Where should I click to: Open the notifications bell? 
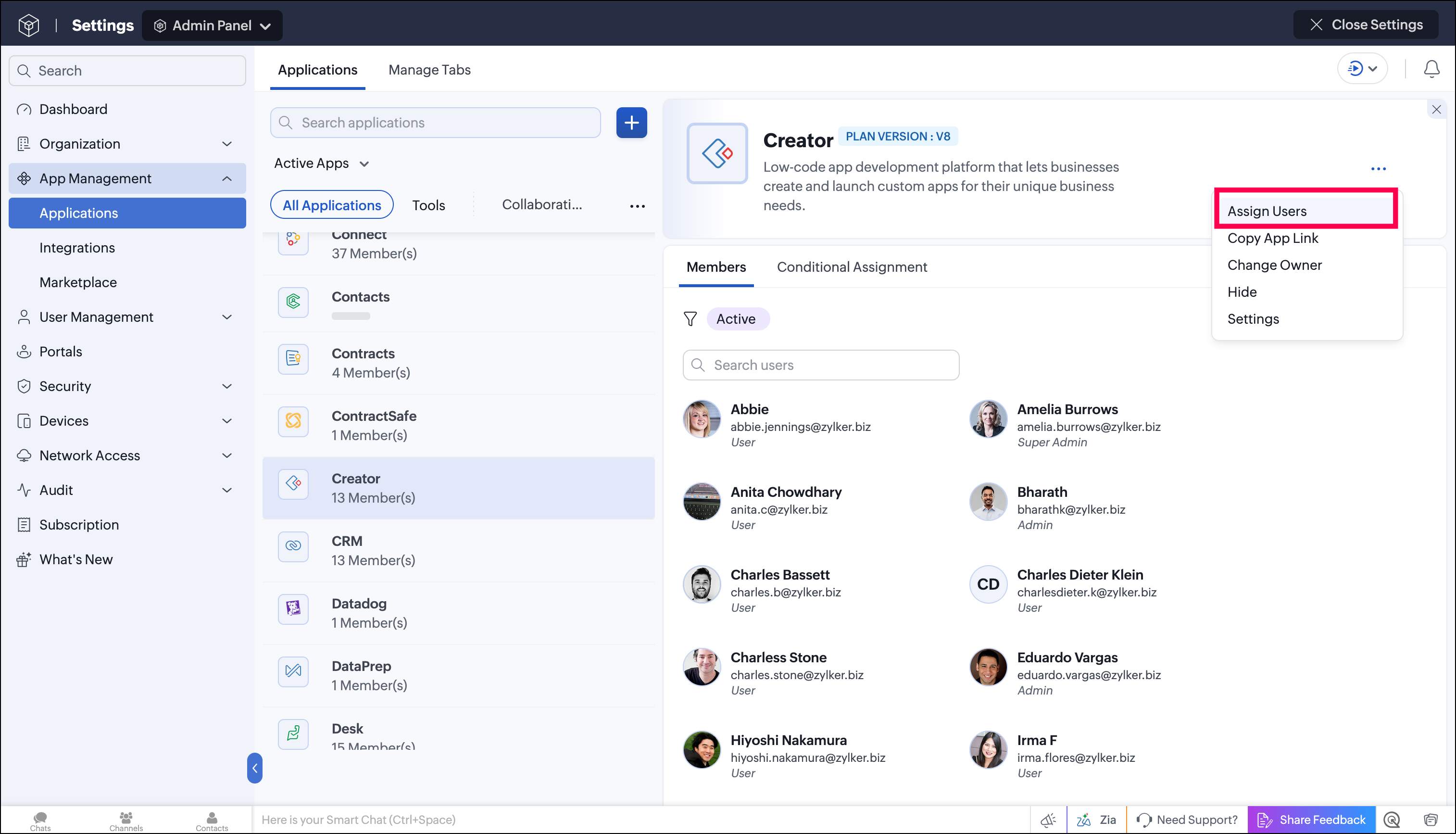1431,69
